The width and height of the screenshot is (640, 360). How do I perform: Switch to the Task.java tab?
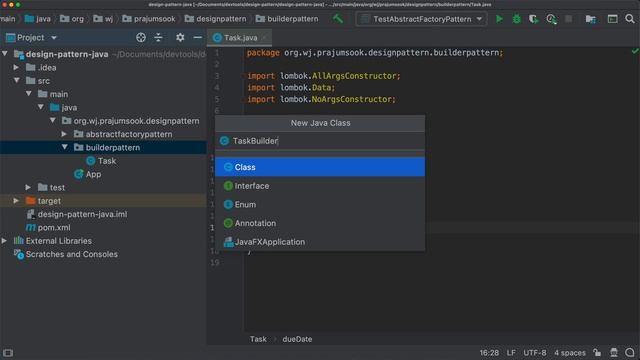coord(240,38)
